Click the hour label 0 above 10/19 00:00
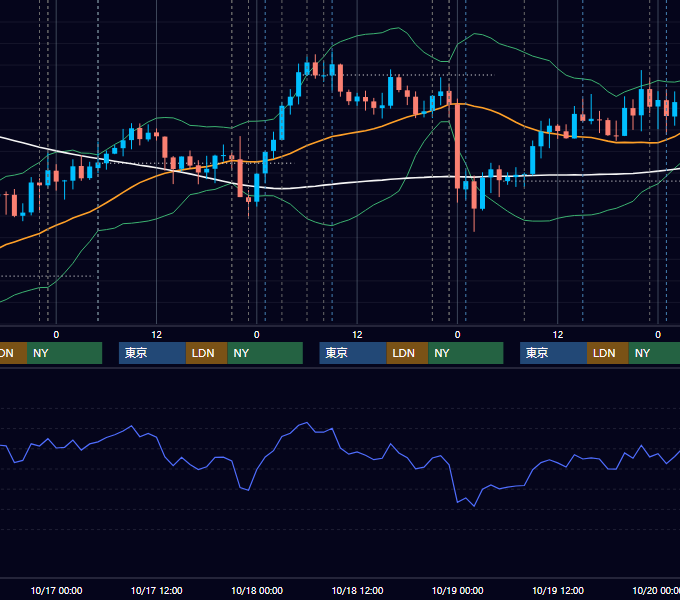 click(458, 335)
